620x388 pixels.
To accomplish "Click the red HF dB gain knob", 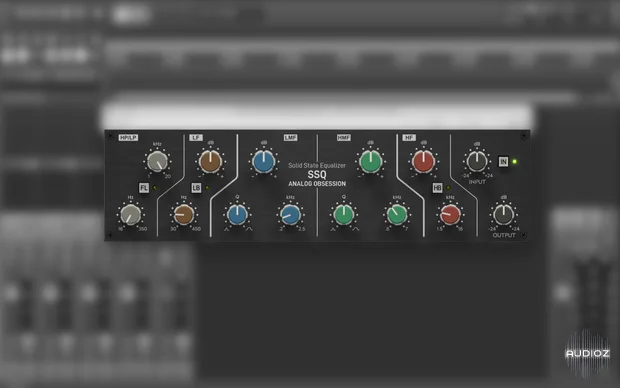I will [423, 161].
